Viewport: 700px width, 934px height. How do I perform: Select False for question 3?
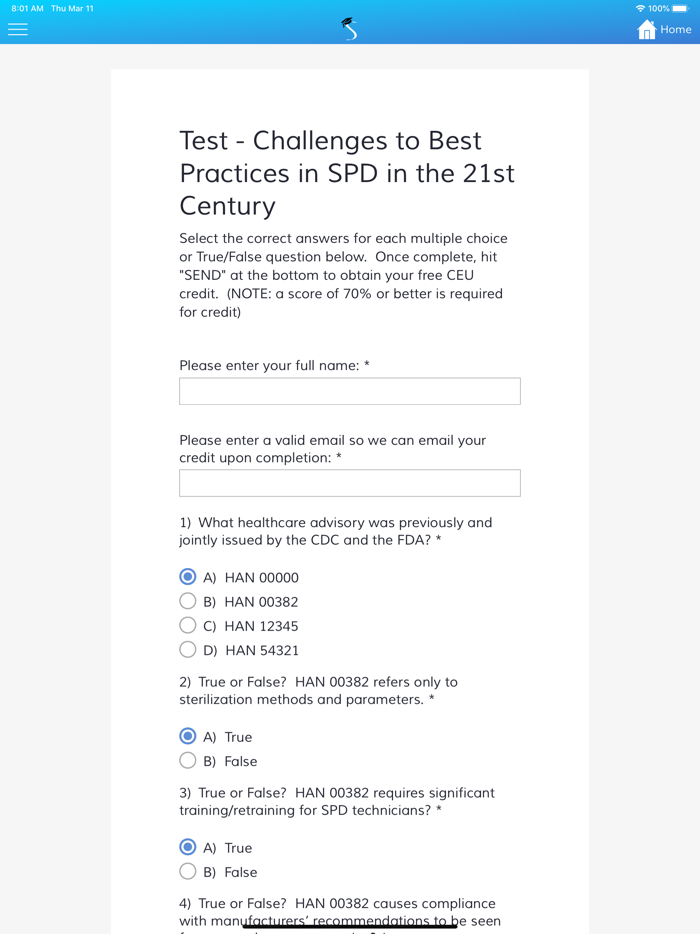coord(188,871)
